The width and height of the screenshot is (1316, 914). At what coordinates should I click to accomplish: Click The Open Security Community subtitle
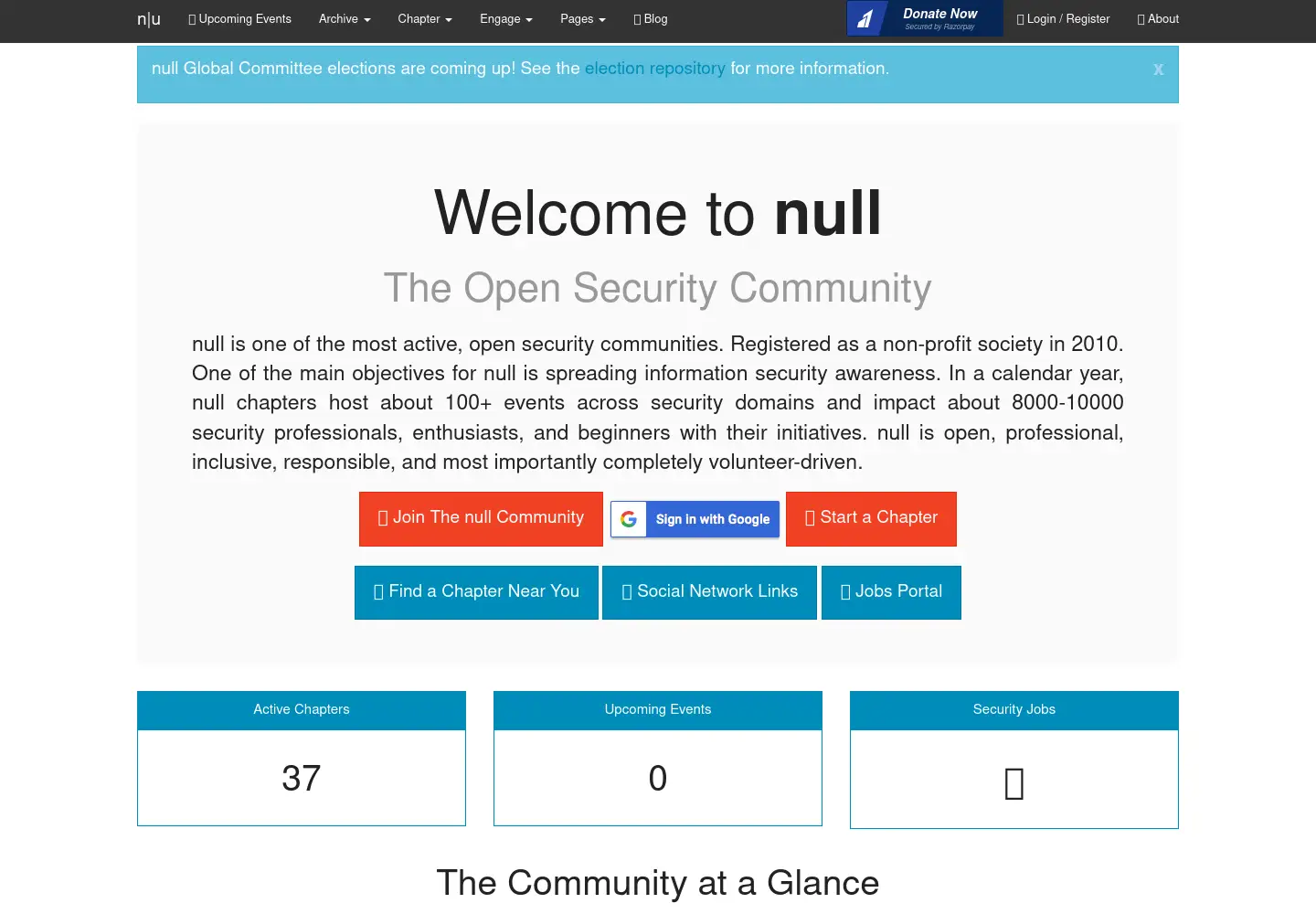658,288
